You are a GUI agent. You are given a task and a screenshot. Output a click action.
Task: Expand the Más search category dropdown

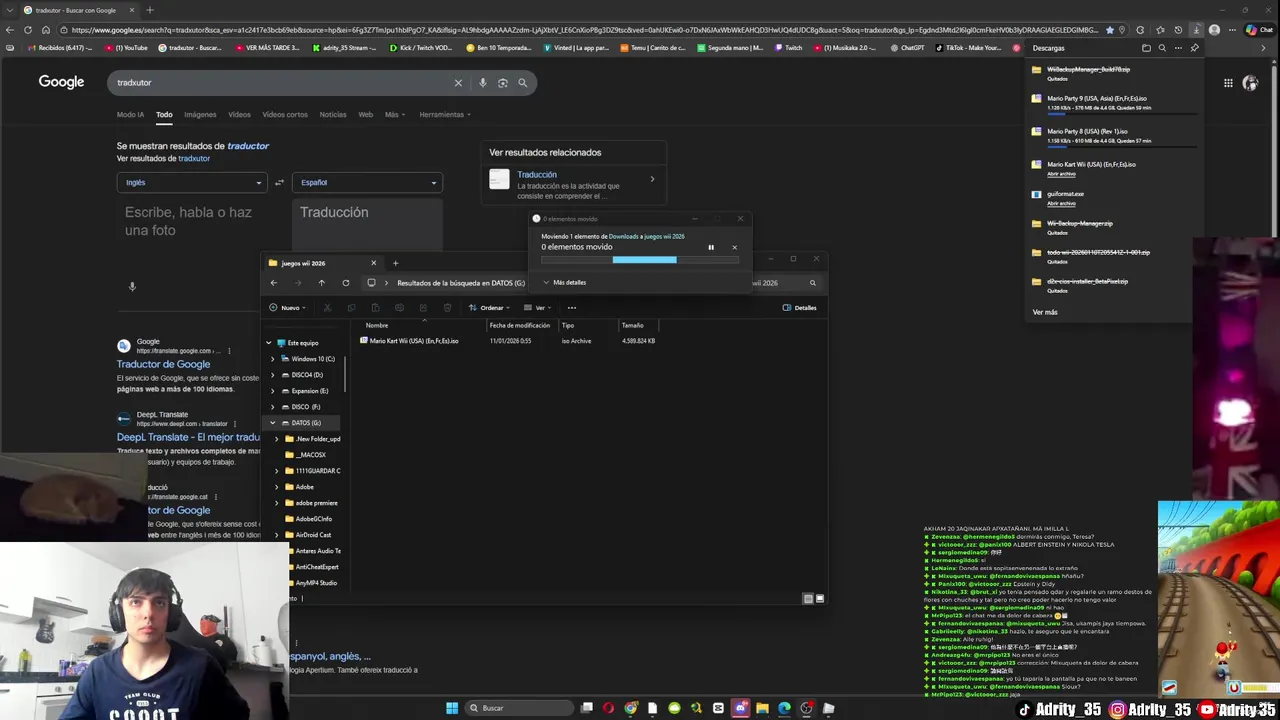pyautogui.click(x=395, y=115)
